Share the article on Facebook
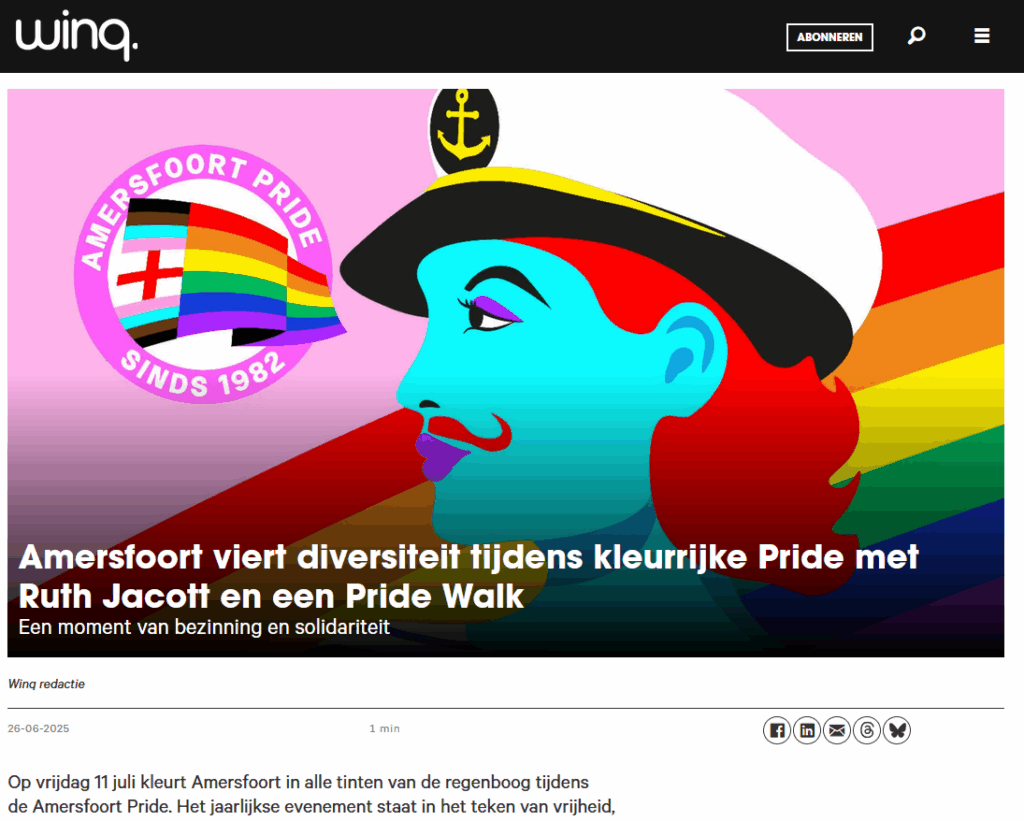Screen dimensions: 1024x821 click(x=776, y=730)
